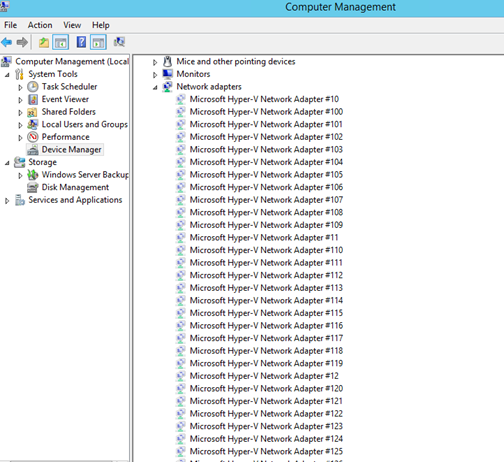
Task: Click the Device Manager icon in tree
Action: tap(33, 150)
